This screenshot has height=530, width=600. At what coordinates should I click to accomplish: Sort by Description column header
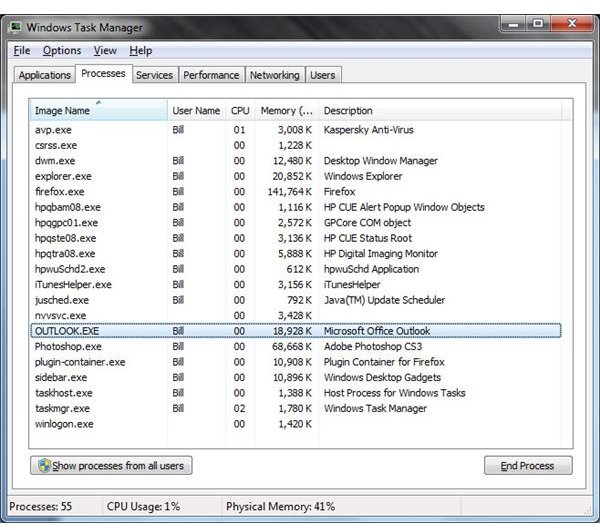[x=440, y=111]
